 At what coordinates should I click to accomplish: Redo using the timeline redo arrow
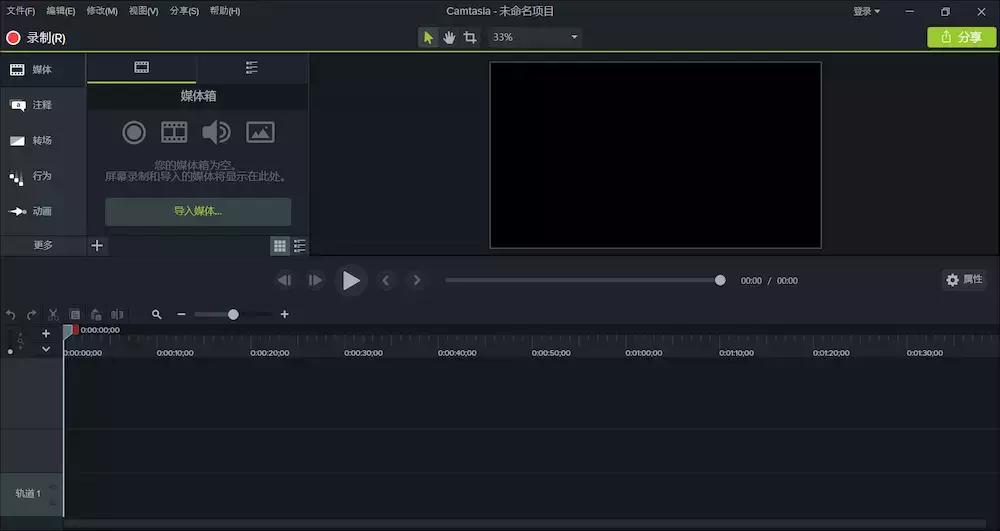coord(31,314)
